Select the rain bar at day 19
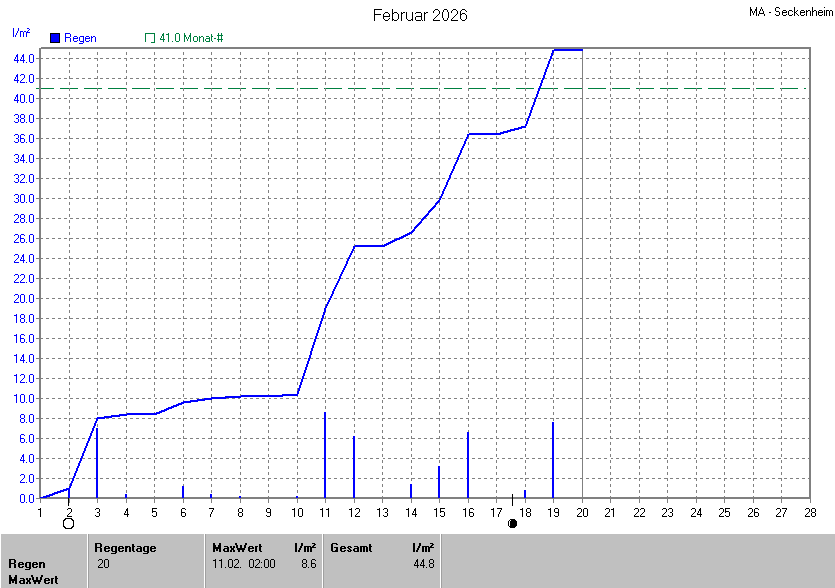The image size is (835, 588). (x=553, y=460)
